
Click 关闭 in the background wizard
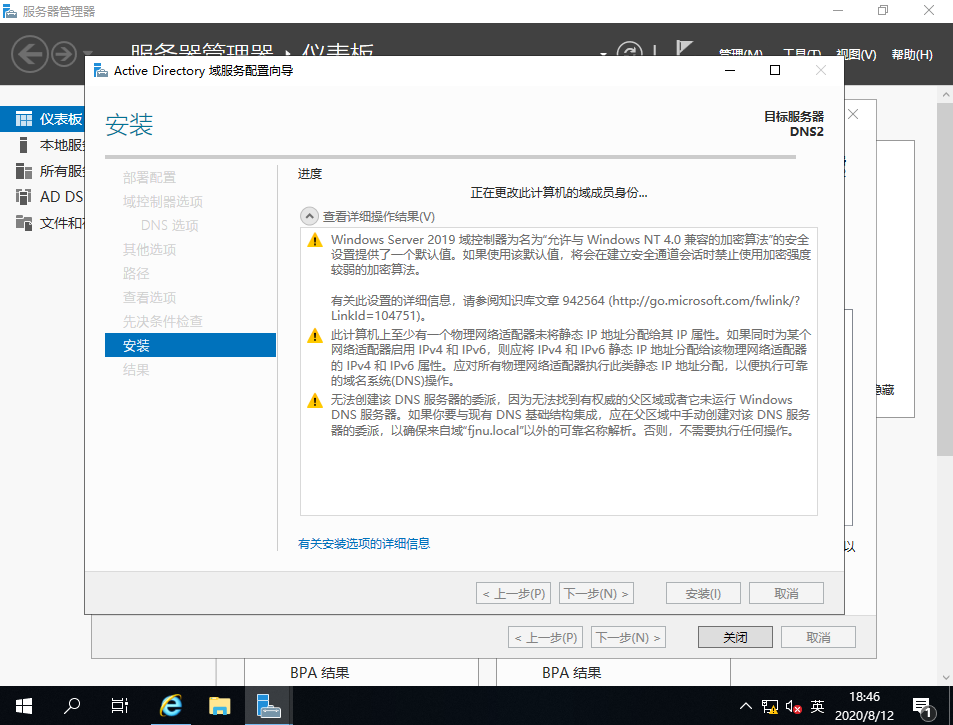coord(735,637)
